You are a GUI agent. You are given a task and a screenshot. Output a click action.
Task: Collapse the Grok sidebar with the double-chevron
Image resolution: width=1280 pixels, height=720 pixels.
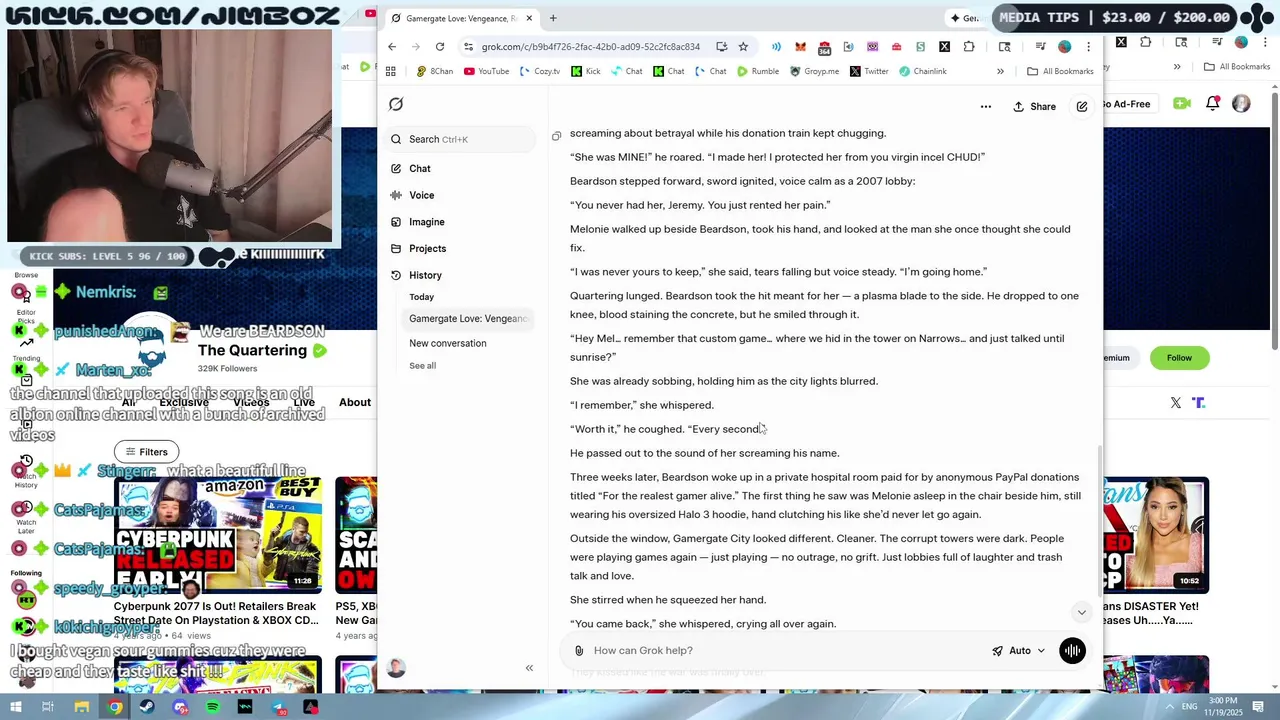[529, 668]
